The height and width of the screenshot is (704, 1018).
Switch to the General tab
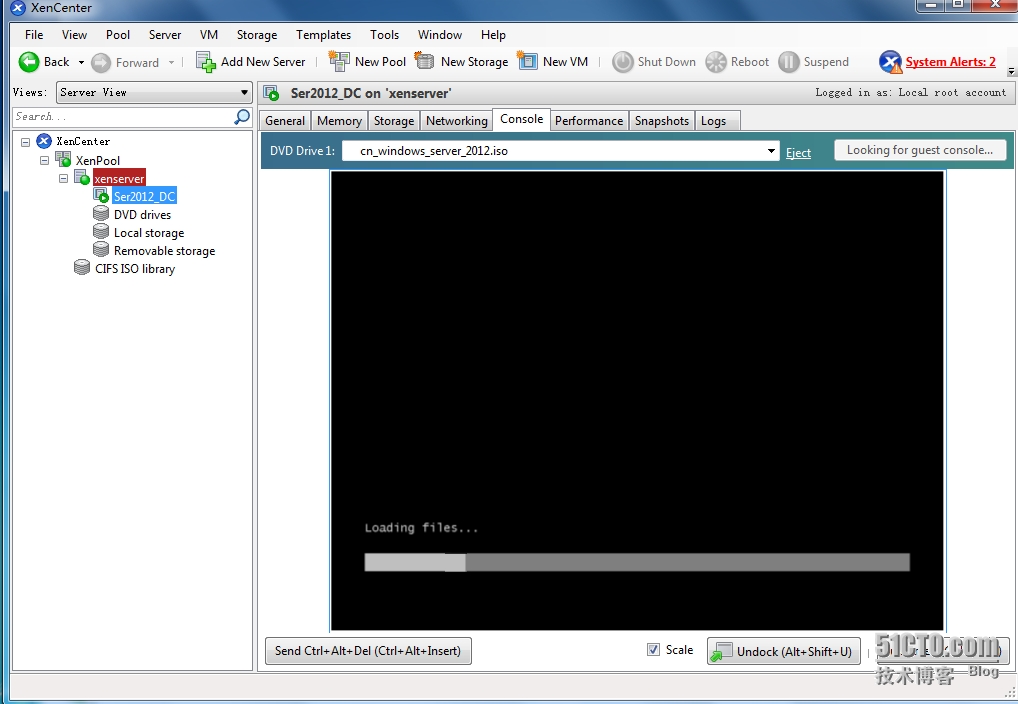point(284,121)
